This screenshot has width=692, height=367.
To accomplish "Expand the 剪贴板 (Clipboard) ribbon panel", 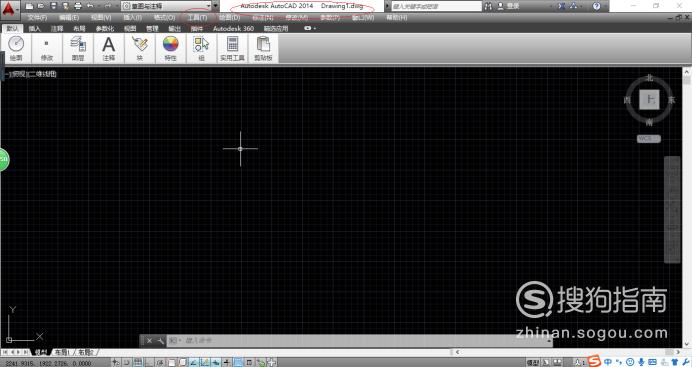I will pos(263,49).
